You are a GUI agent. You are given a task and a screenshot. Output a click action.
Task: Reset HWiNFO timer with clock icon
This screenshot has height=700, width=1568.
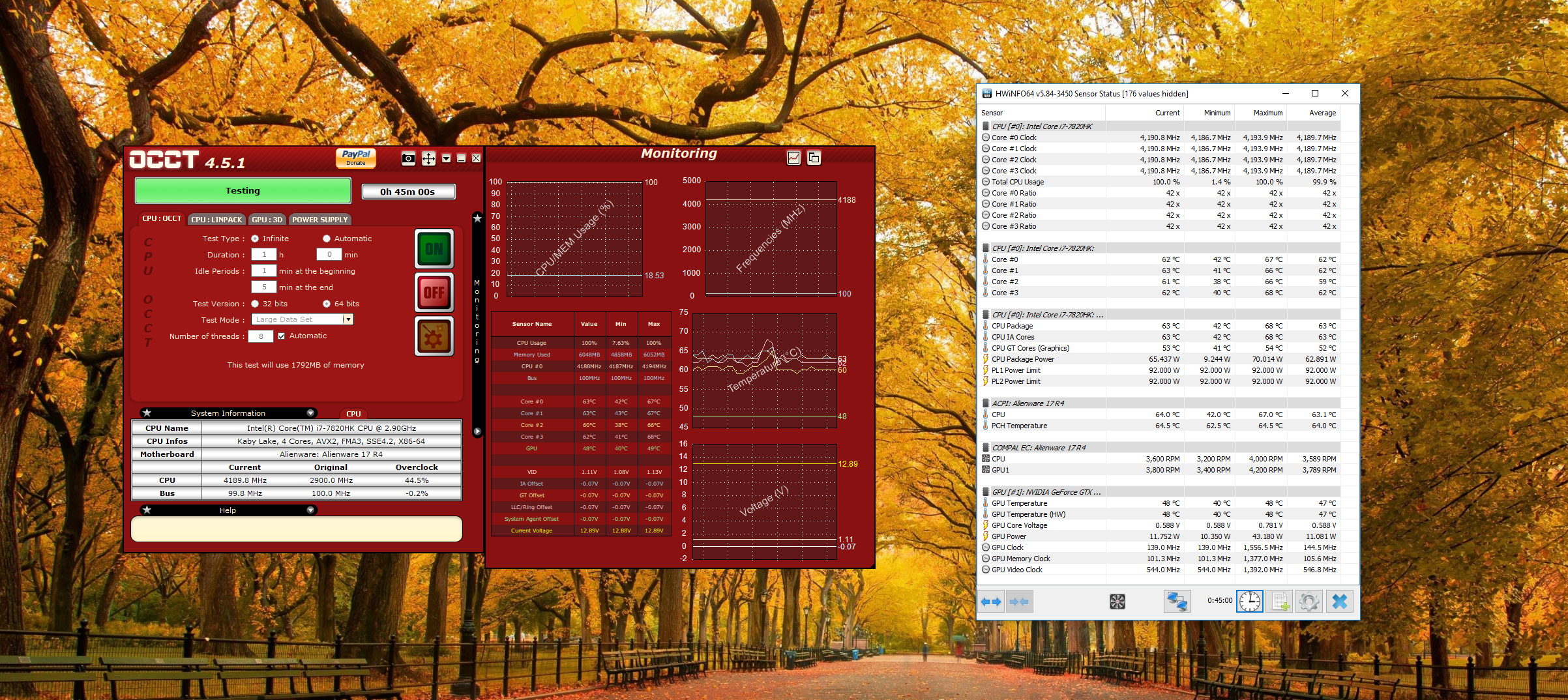pyautogui.click(x=1250, y=602)
